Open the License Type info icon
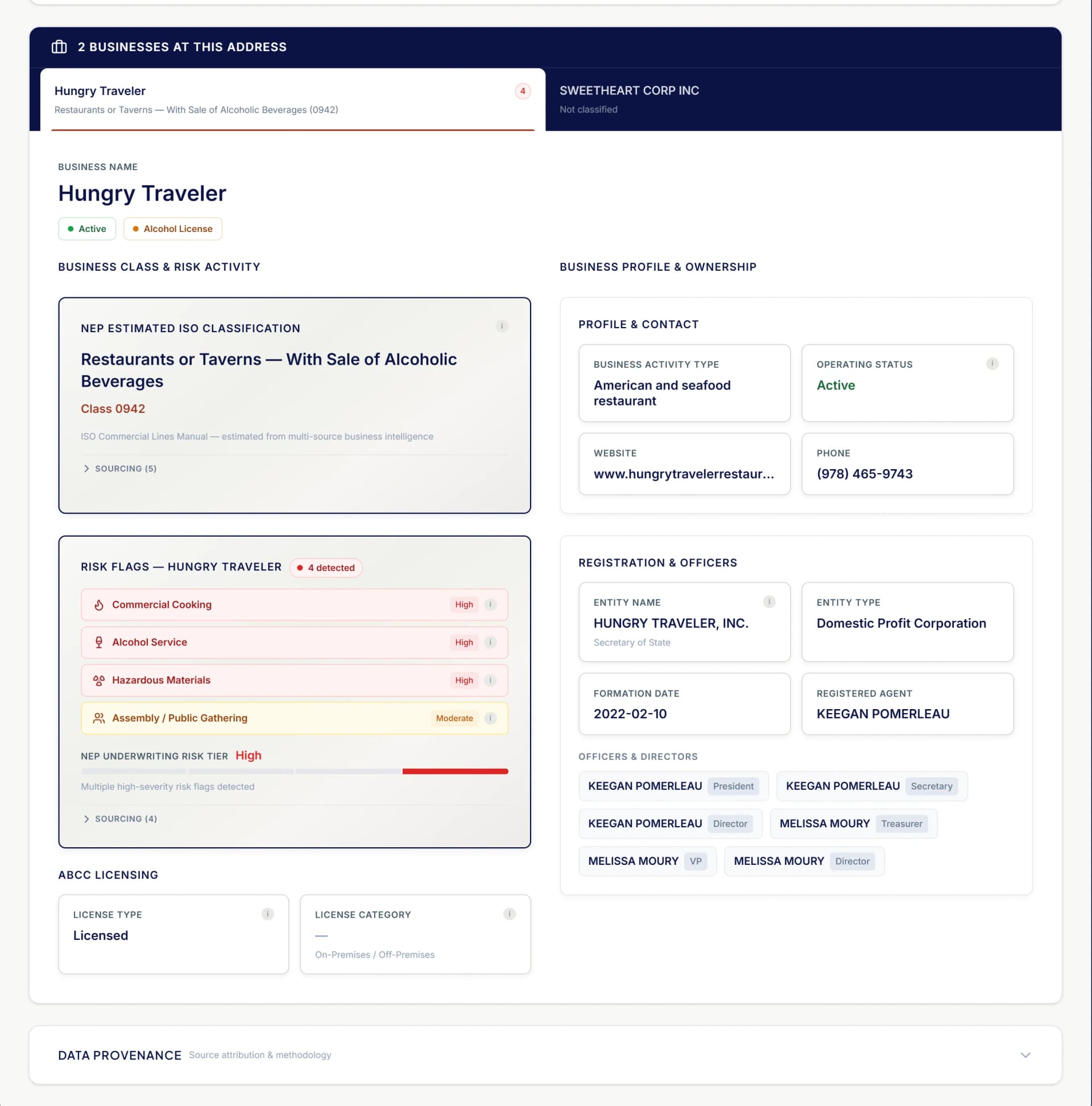1092x1106 pixels. coord(267,914)
